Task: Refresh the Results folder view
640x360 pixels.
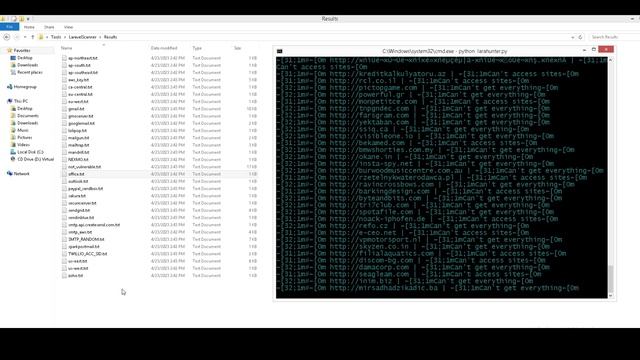Action: (580, 37)
